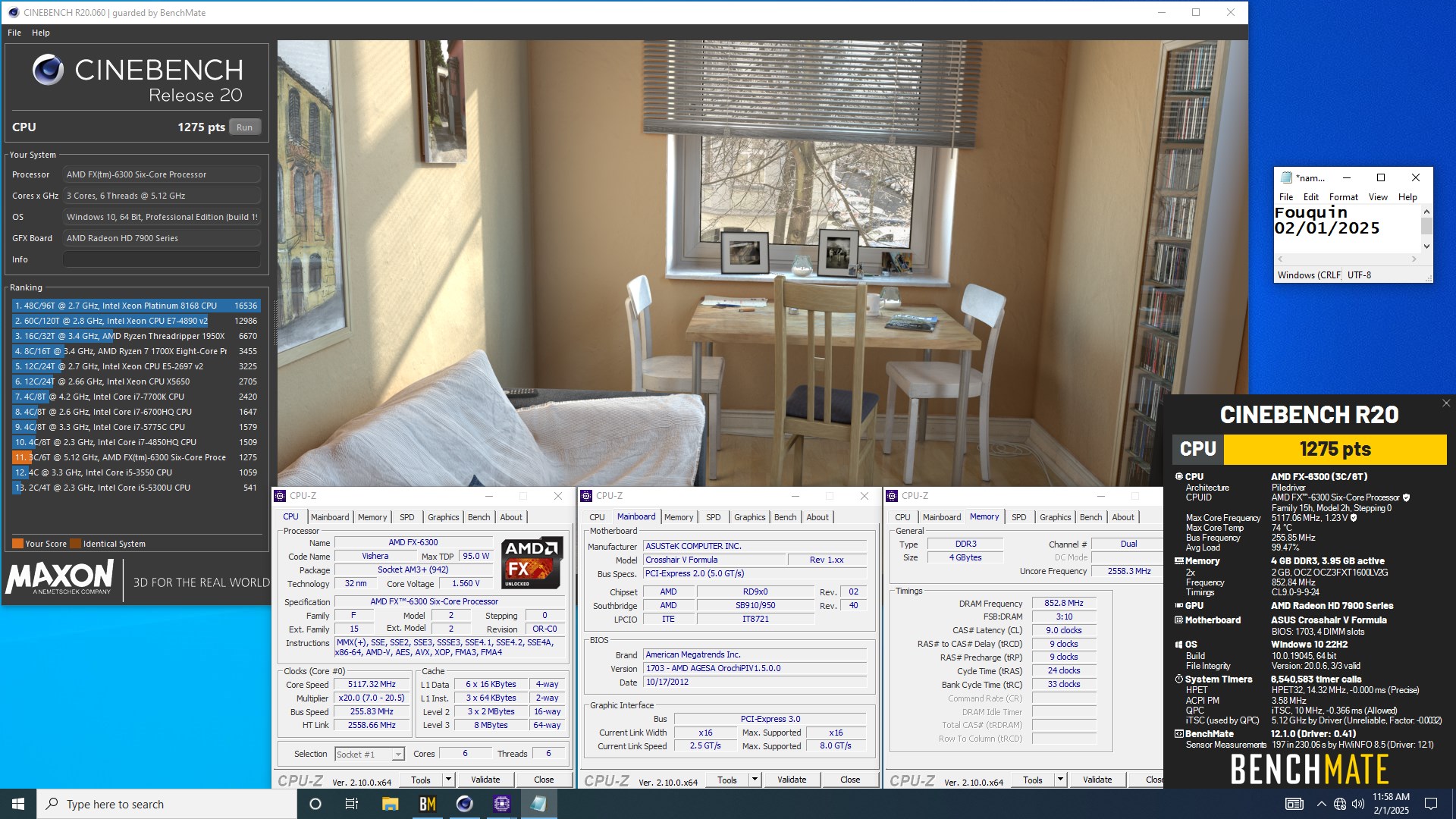Click Validate in the CPU-tab CPU-Z window
This screenshot has height=819, width=1456.
click(x=485, y=780)
